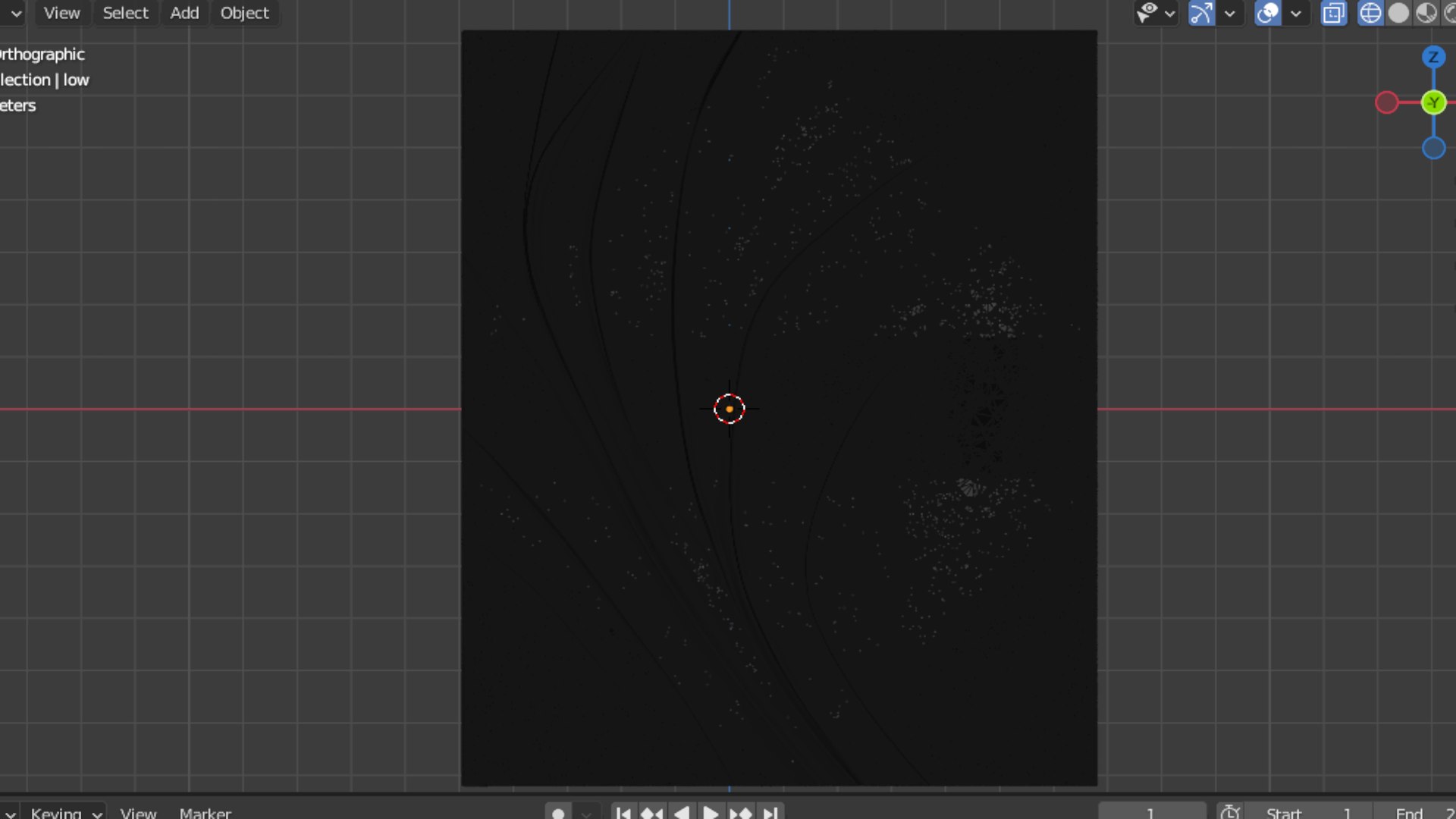Switch to wireframe viewport shading
Screen dimensions: 1456x819
(1370, 13)
